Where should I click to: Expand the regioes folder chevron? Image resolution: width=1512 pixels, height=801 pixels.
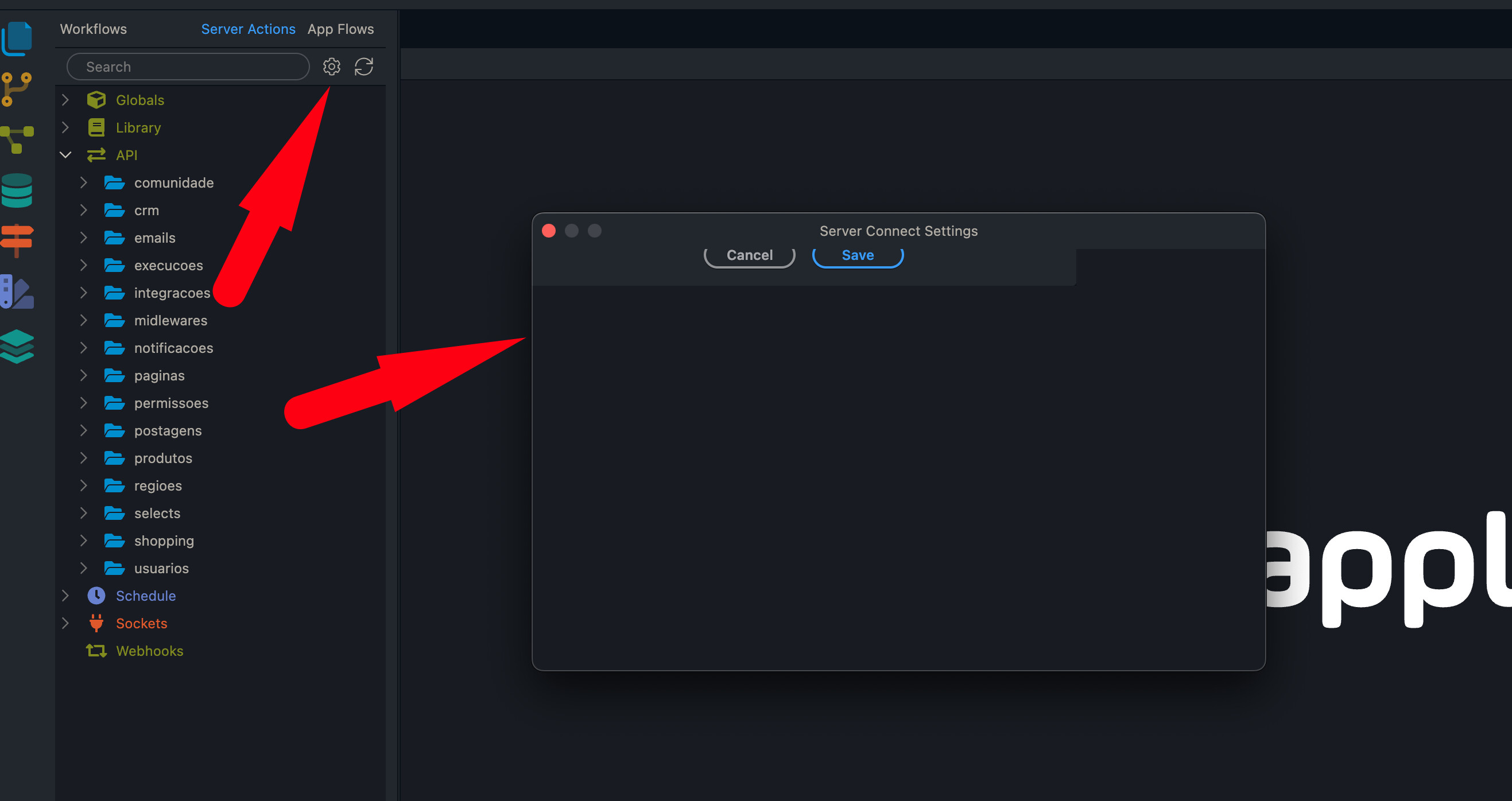(x=84, y=486)
